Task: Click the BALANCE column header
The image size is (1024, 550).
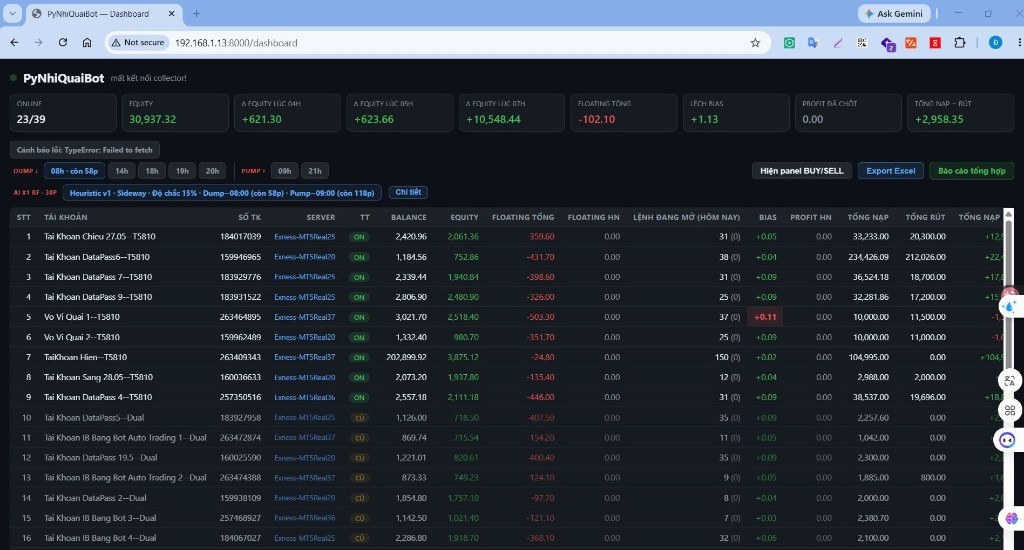Action: coord(409,217)
